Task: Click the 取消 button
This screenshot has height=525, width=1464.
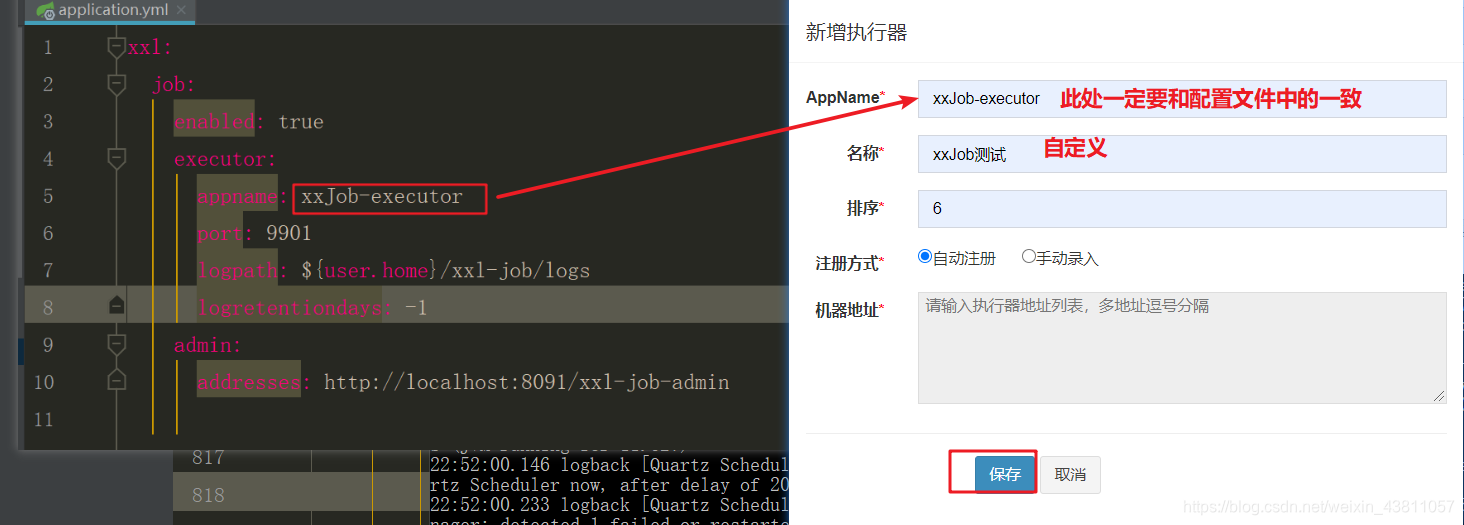Action: tap(1070, 475)
